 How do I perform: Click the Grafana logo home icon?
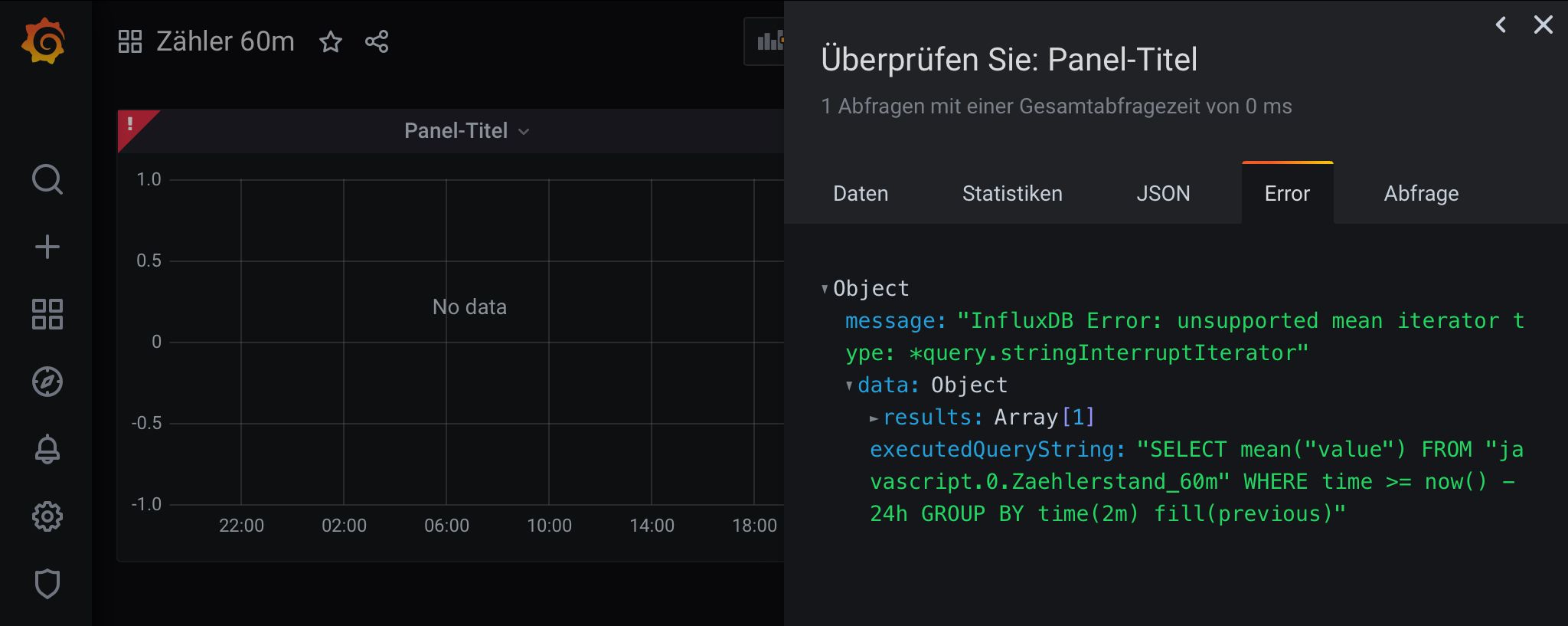point(44,41)
